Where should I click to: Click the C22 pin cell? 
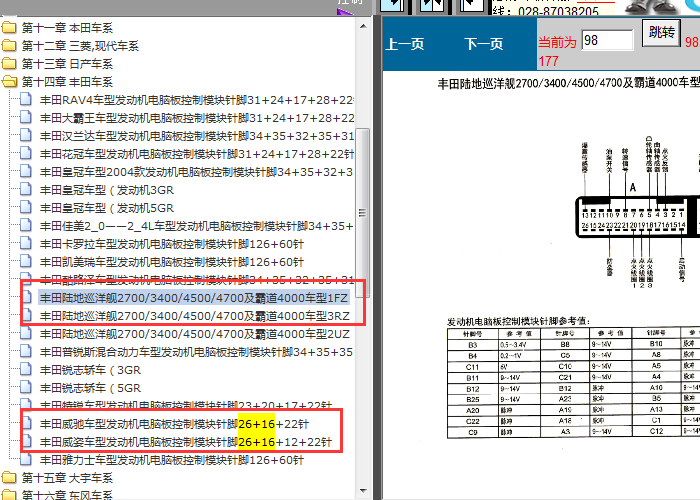tap(473, 421)
